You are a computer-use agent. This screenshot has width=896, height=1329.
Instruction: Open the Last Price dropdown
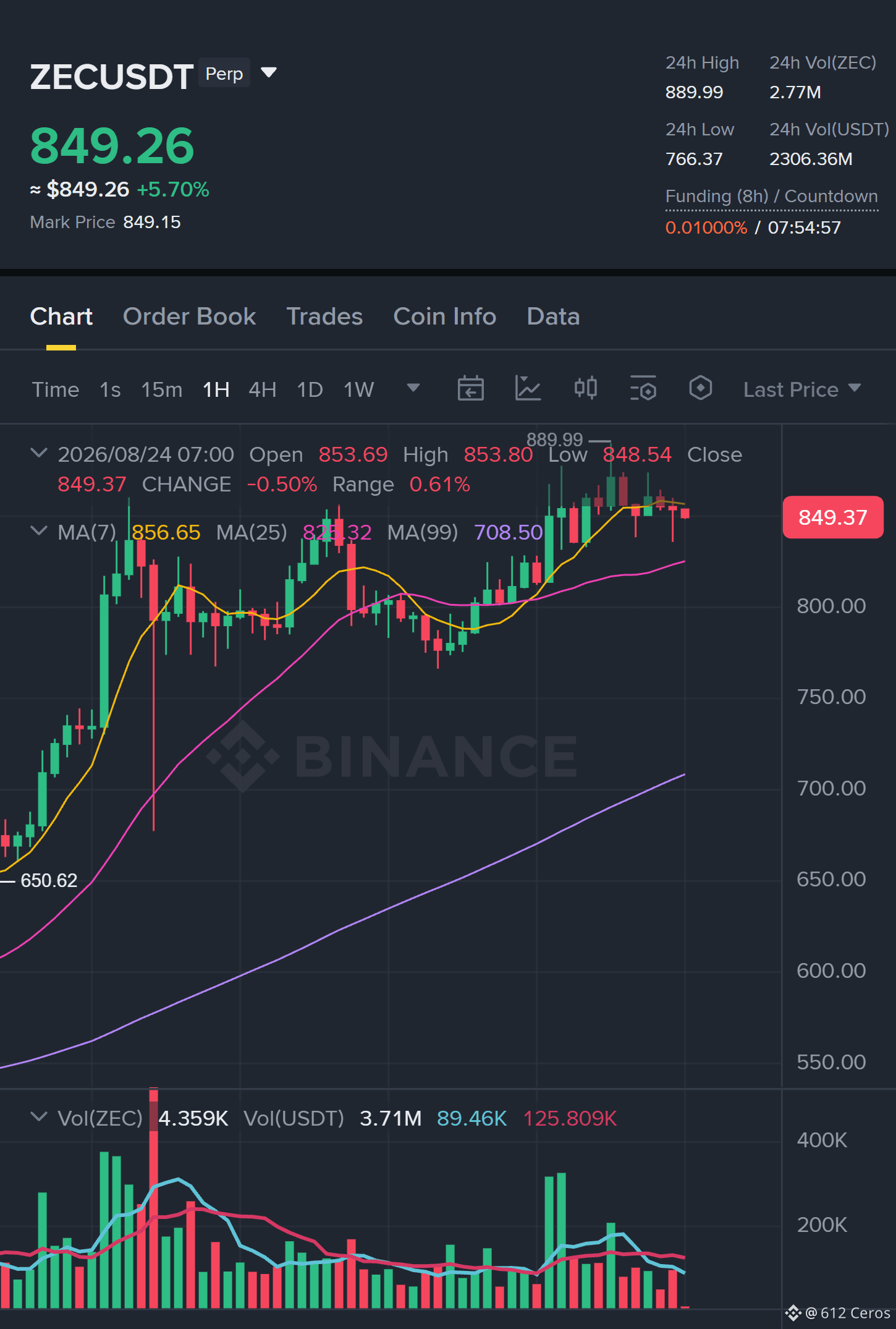tap(802, 389)
